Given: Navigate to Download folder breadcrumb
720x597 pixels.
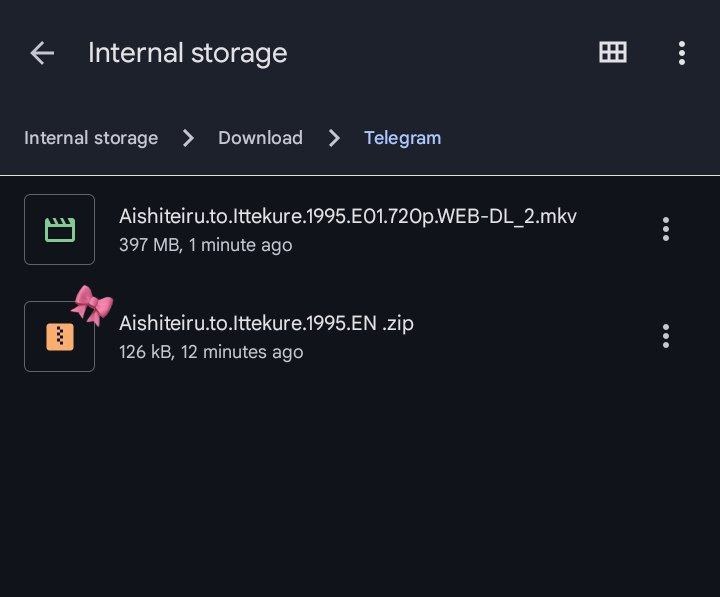Looking at the screenshot, I should point(260,138).
